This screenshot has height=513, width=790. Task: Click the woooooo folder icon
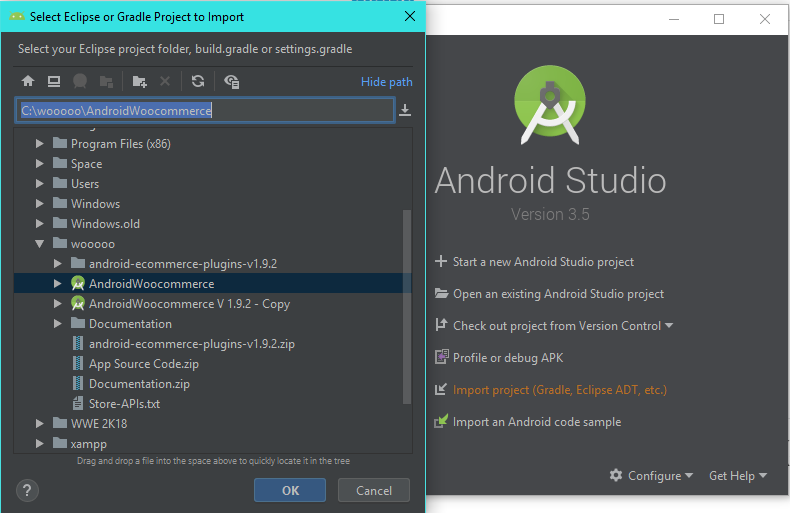60,243
